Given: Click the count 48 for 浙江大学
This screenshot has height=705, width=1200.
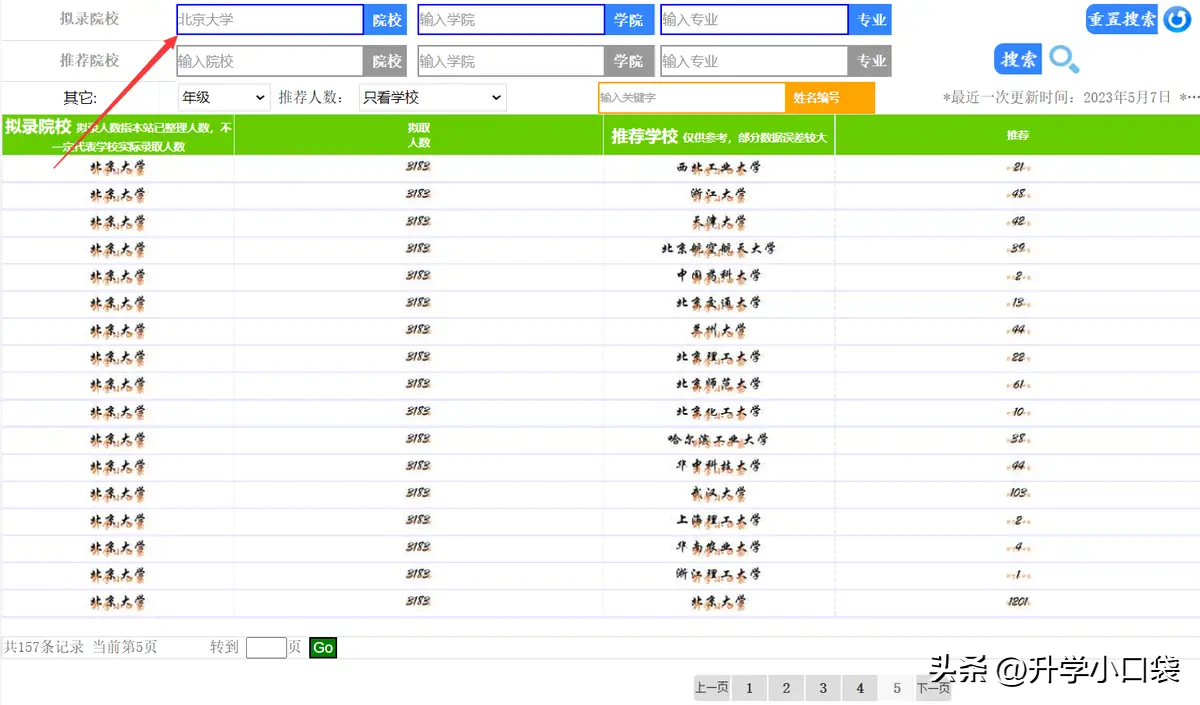Looking at the screenshot, I should point(1019,195).
